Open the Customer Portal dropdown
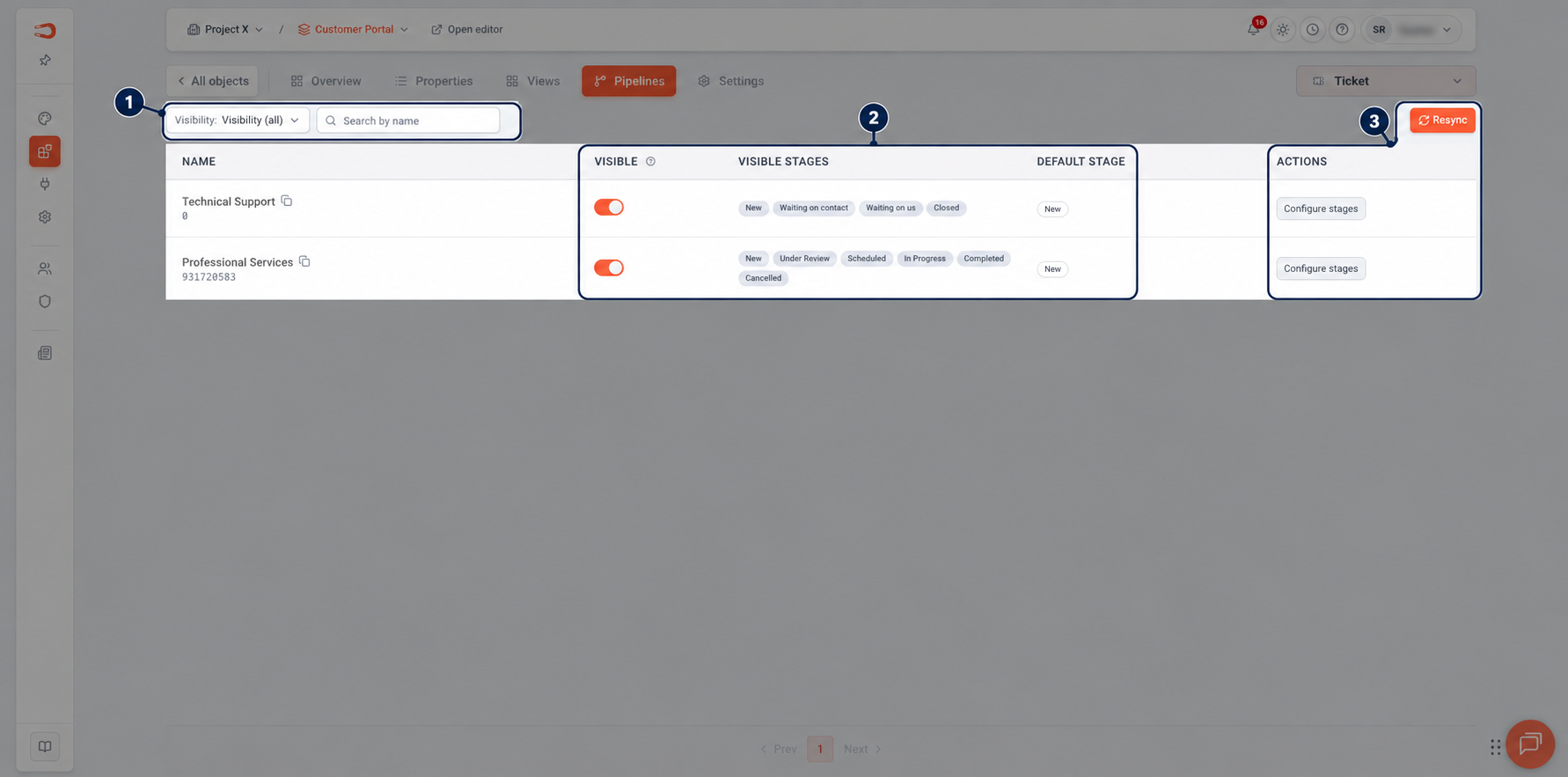Image resolution: width=1568 pixels, height=777 pixels. [x=353, y=29]
